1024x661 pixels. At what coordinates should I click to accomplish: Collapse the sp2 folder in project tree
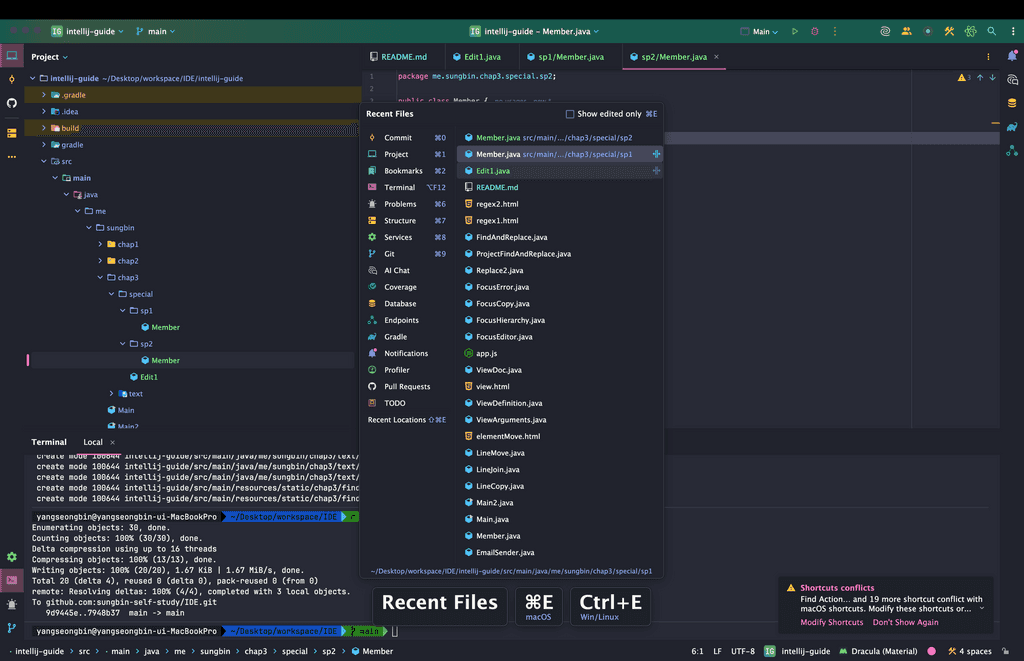click(123, 344)
